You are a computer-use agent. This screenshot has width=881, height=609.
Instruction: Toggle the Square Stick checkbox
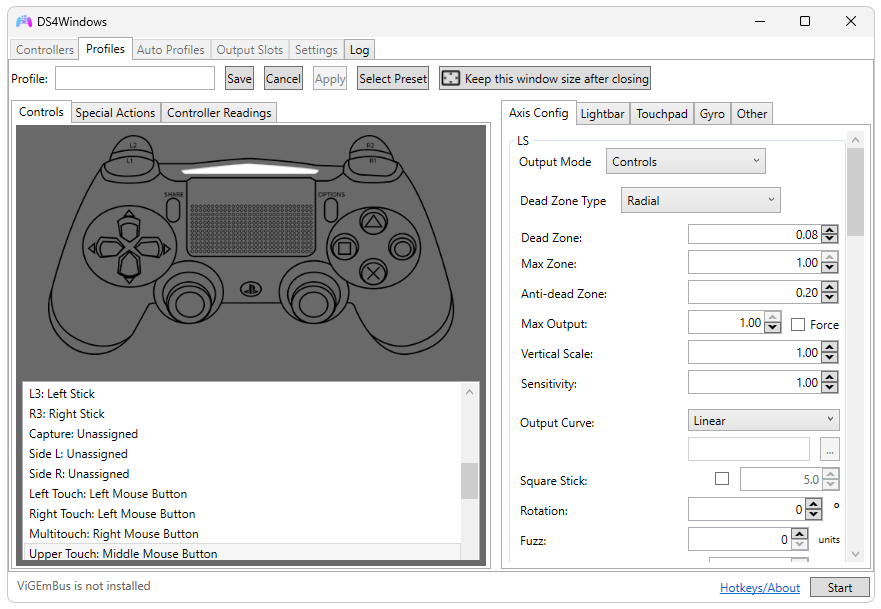pos(721,479)
